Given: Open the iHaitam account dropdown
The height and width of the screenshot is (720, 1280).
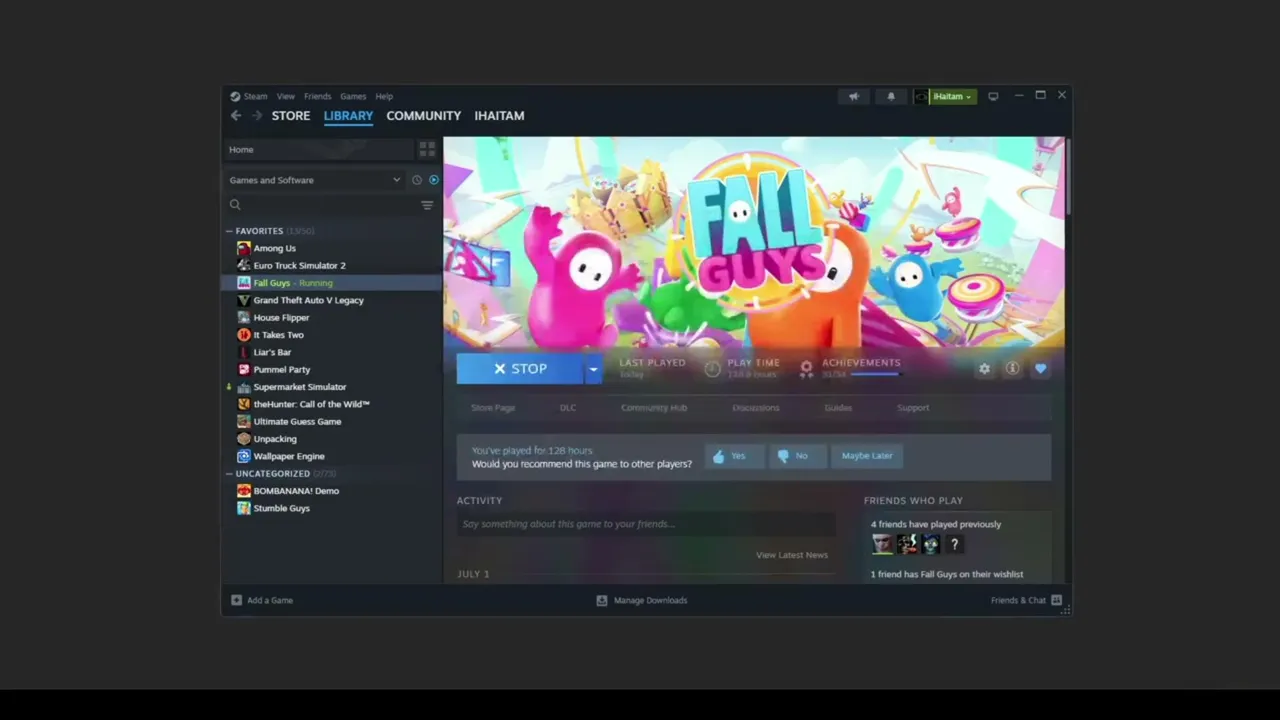Looking at the screenshot, I should (x=944, y=96).
